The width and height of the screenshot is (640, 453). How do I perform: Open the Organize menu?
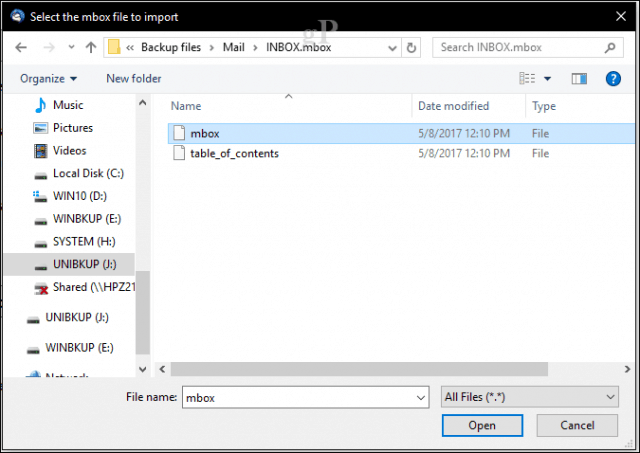[48, 78]
